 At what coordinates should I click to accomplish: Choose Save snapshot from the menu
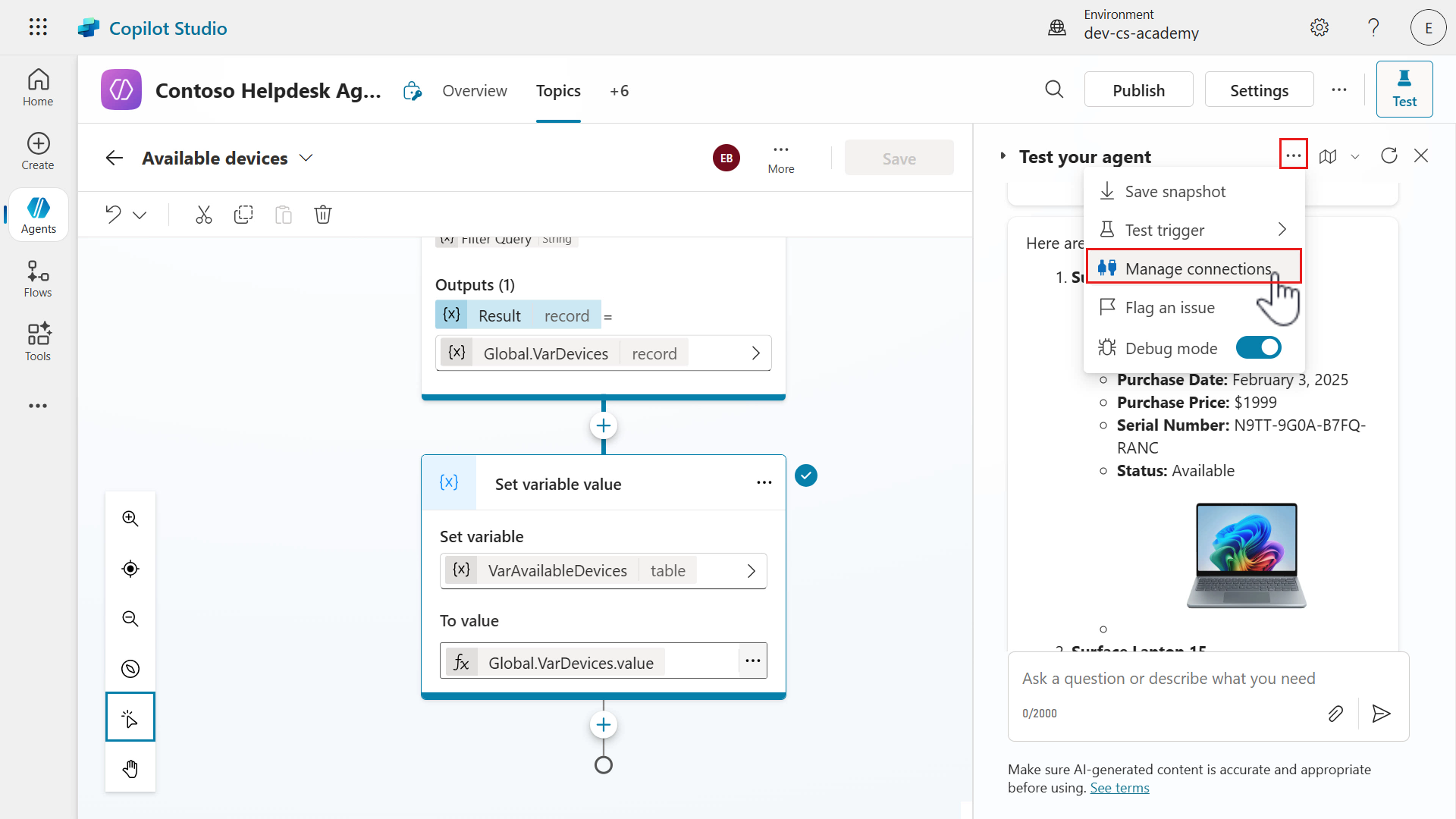[x=1175, y=192]
